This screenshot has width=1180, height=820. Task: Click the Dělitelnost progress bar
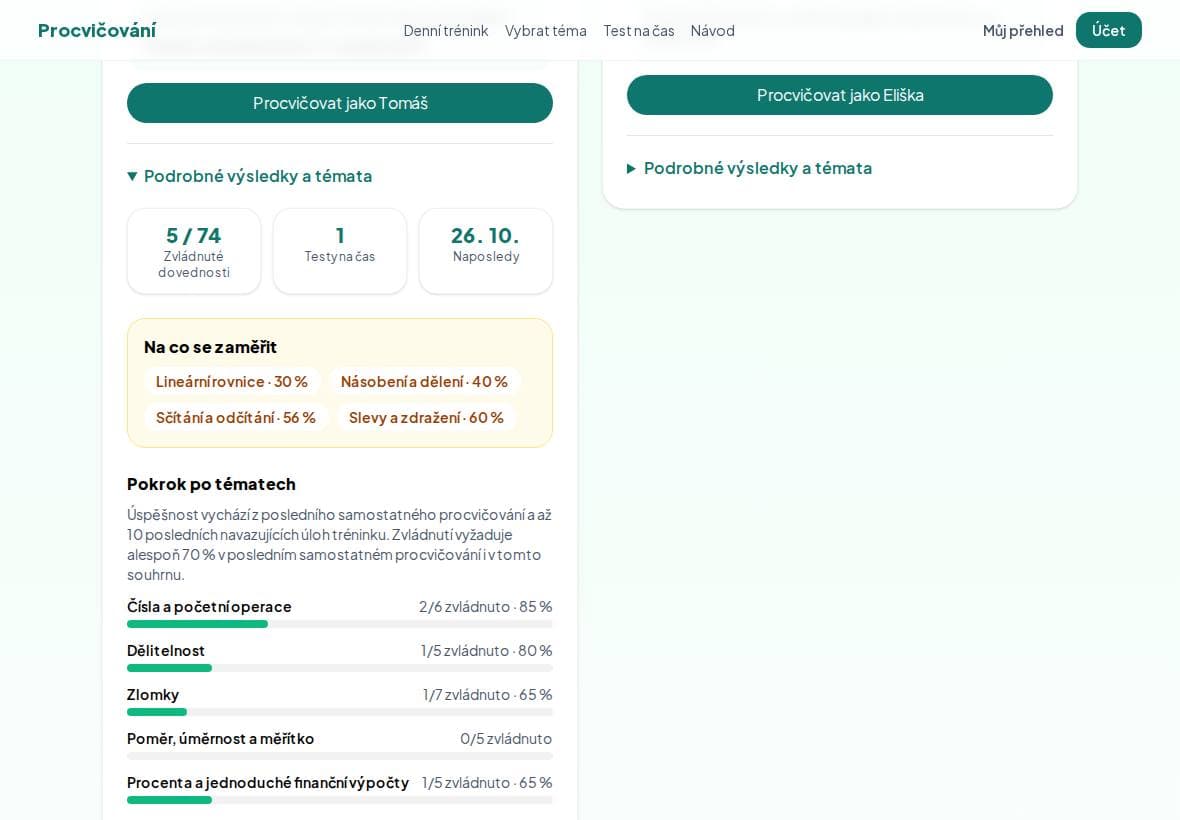tap(339, 668)
